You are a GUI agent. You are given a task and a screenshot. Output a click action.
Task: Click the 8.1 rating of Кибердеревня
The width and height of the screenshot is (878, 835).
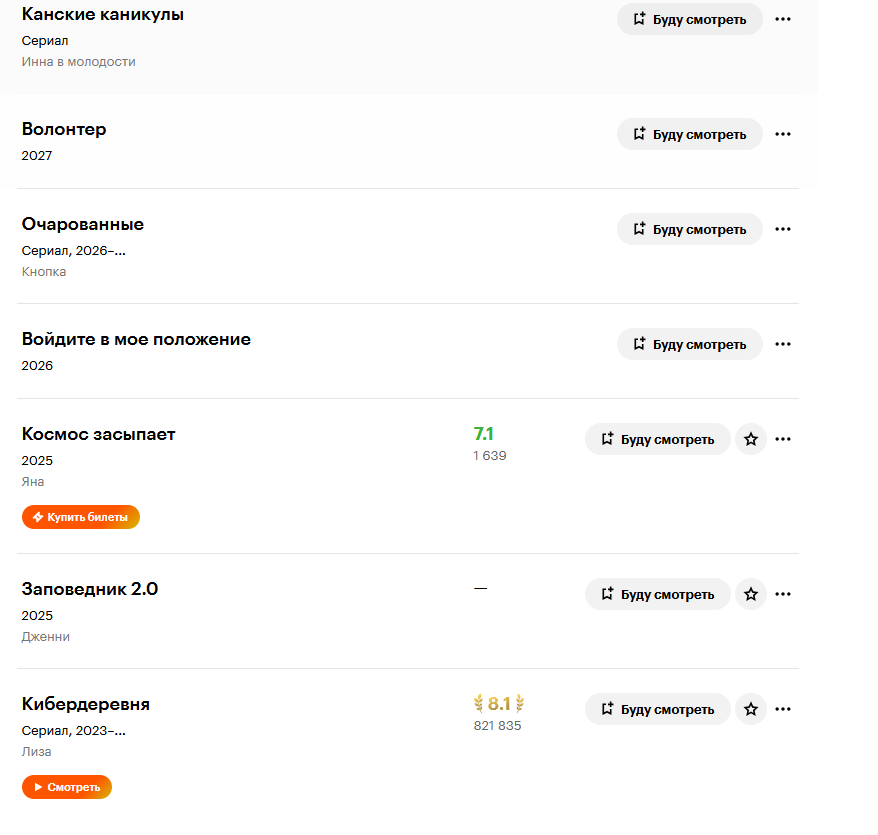[x=499, y=704]
